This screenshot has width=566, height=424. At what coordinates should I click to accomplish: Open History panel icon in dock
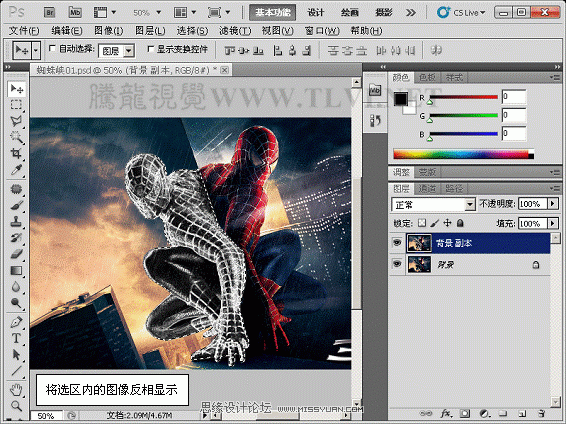tap(375, 120)
